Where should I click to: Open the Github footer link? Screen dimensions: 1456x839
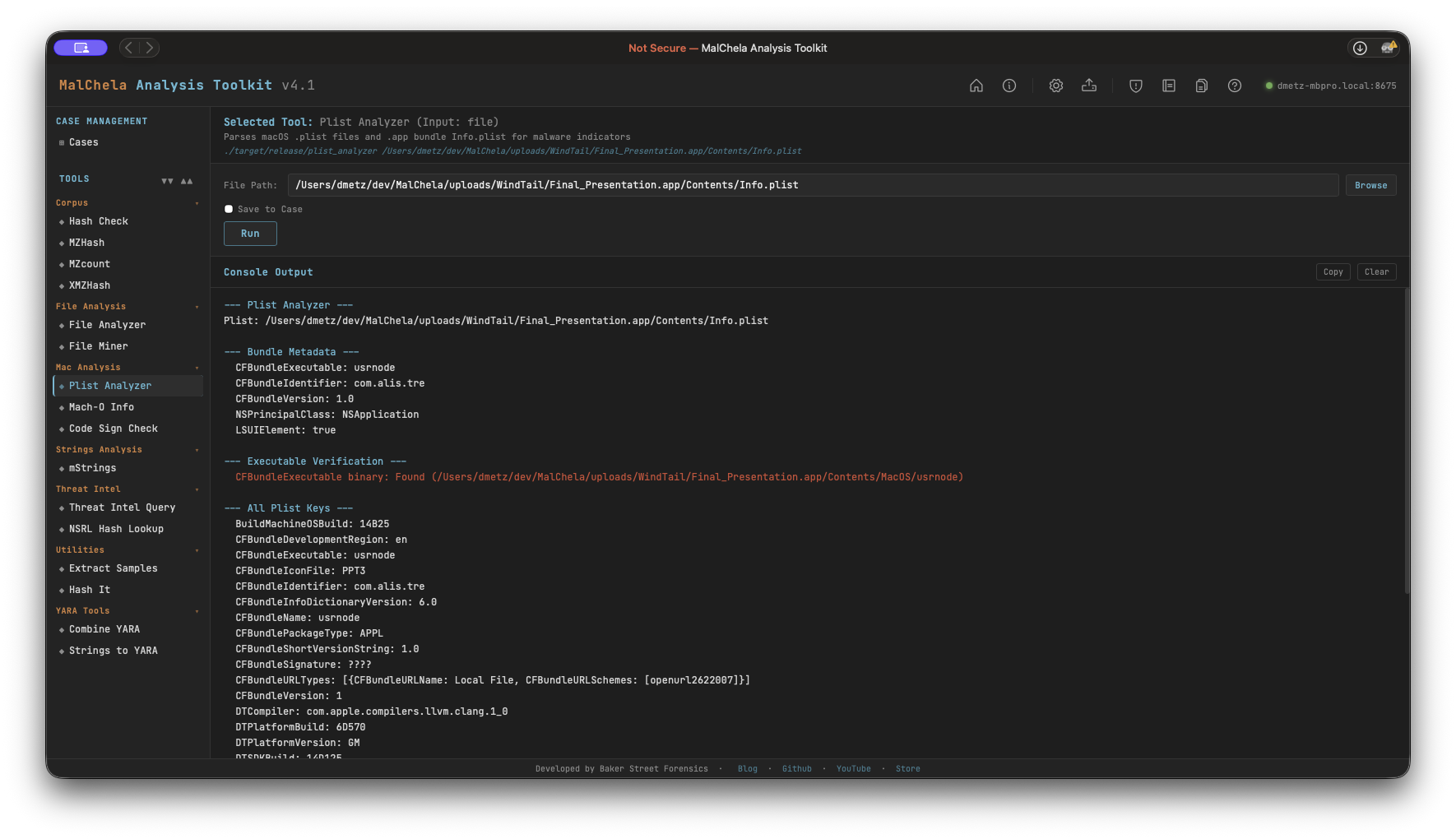(x=797, y=769)
